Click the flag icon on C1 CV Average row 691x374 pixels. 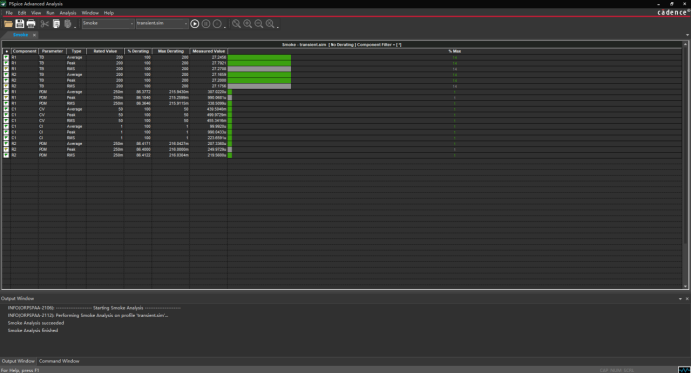point(6,109)
